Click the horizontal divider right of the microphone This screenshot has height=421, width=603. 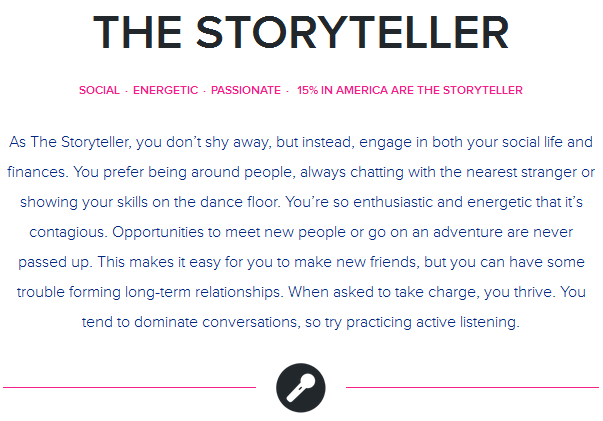point(472,387)
